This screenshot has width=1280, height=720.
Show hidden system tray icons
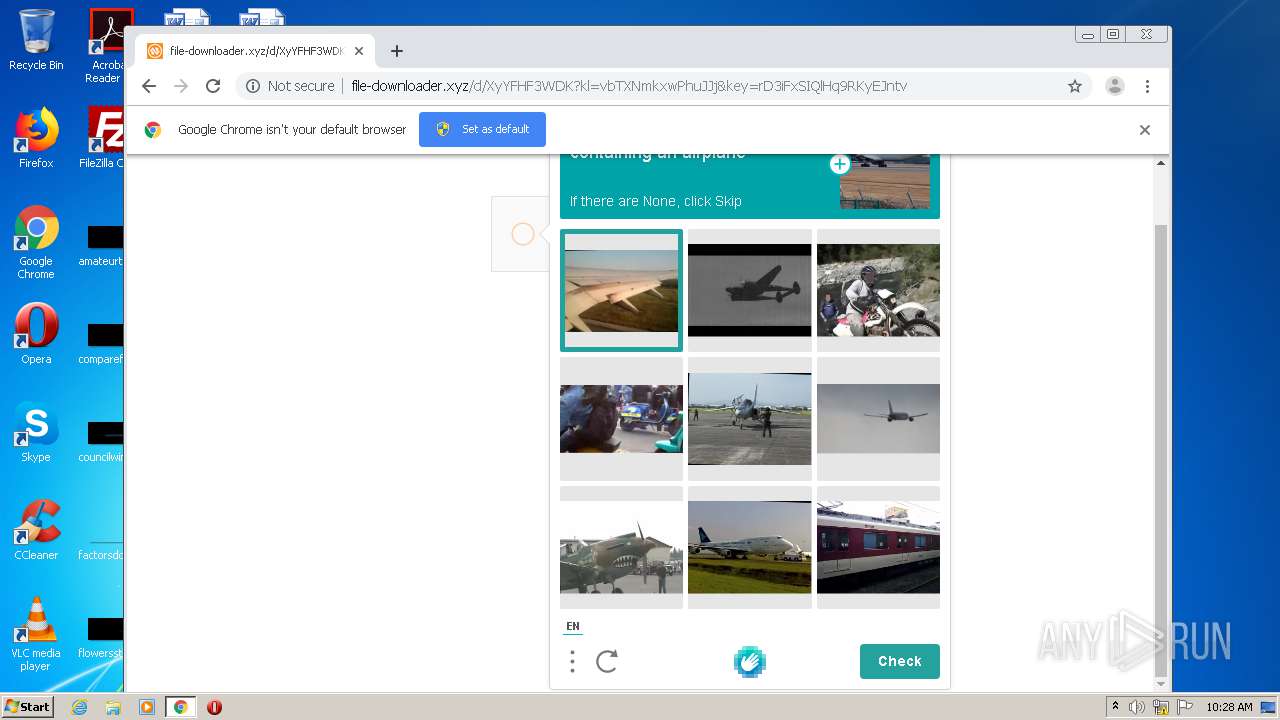point(1116,706)
